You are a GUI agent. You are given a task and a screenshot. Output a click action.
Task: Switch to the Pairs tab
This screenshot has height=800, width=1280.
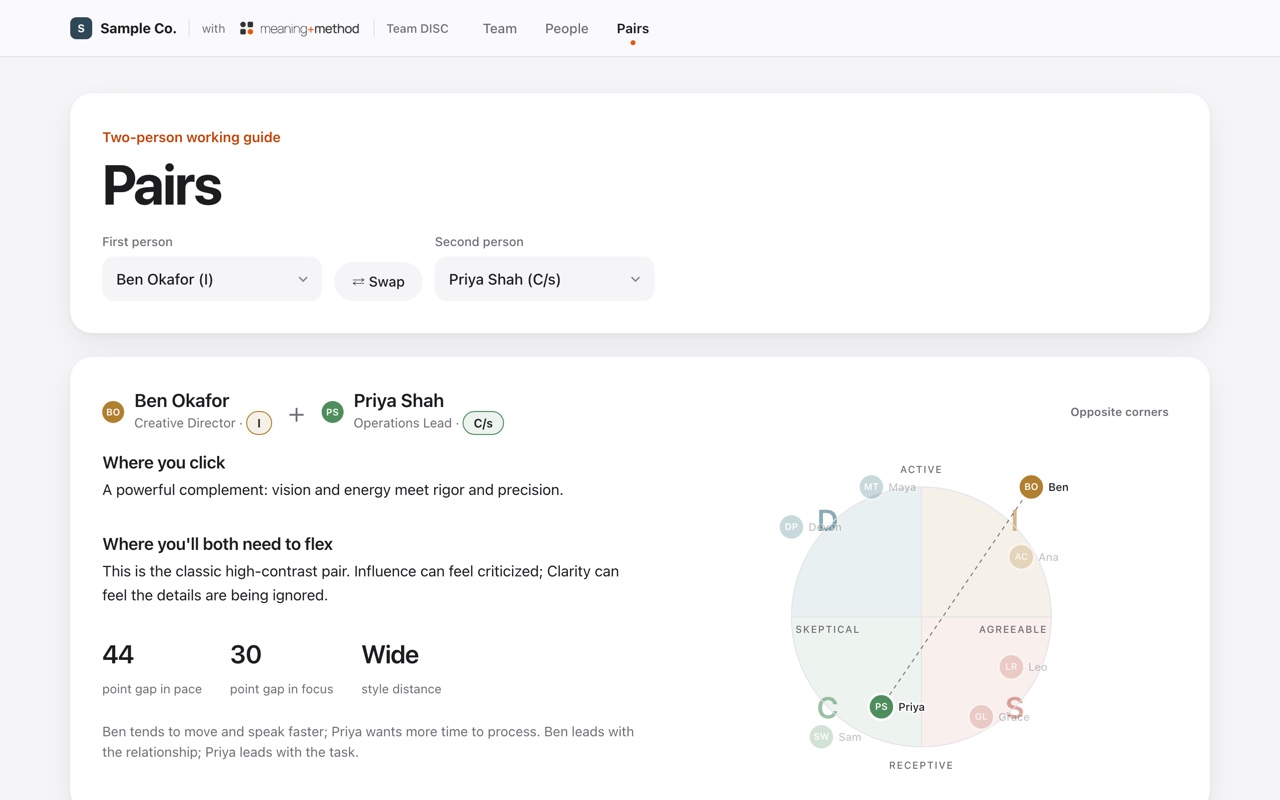(633, 28)
